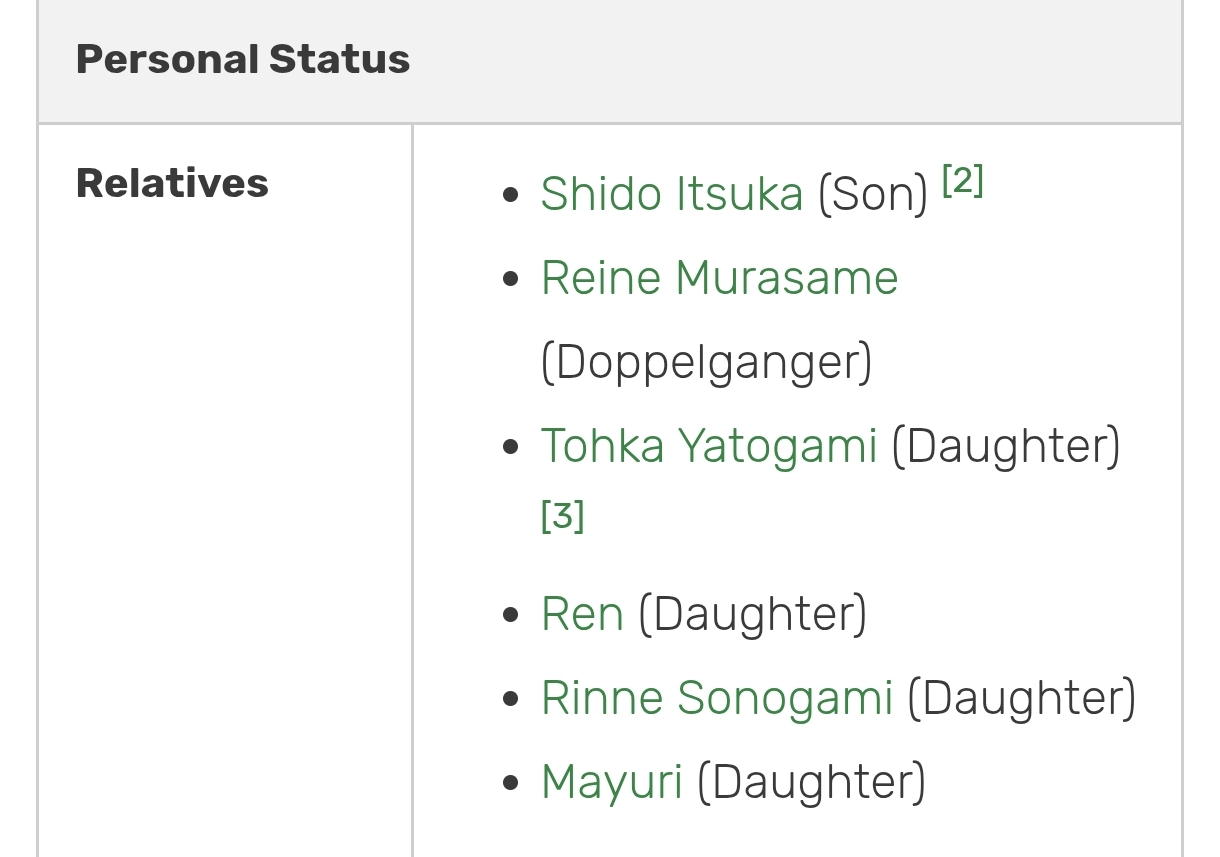Click (Daughter) next to Rinne Sonogami

coord(1021,698)
